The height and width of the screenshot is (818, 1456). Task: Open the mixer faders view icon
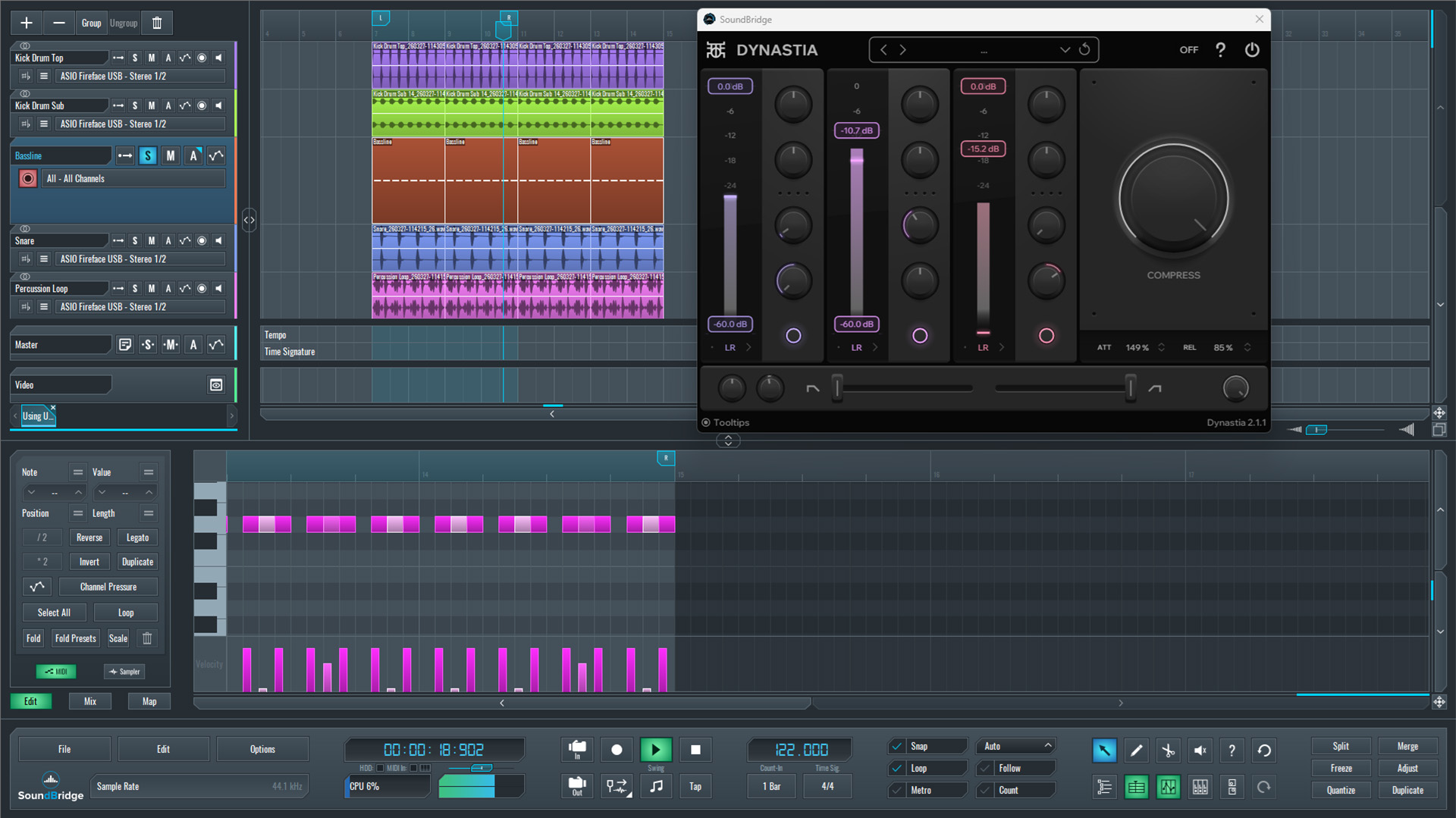(x=1200, y=787)
